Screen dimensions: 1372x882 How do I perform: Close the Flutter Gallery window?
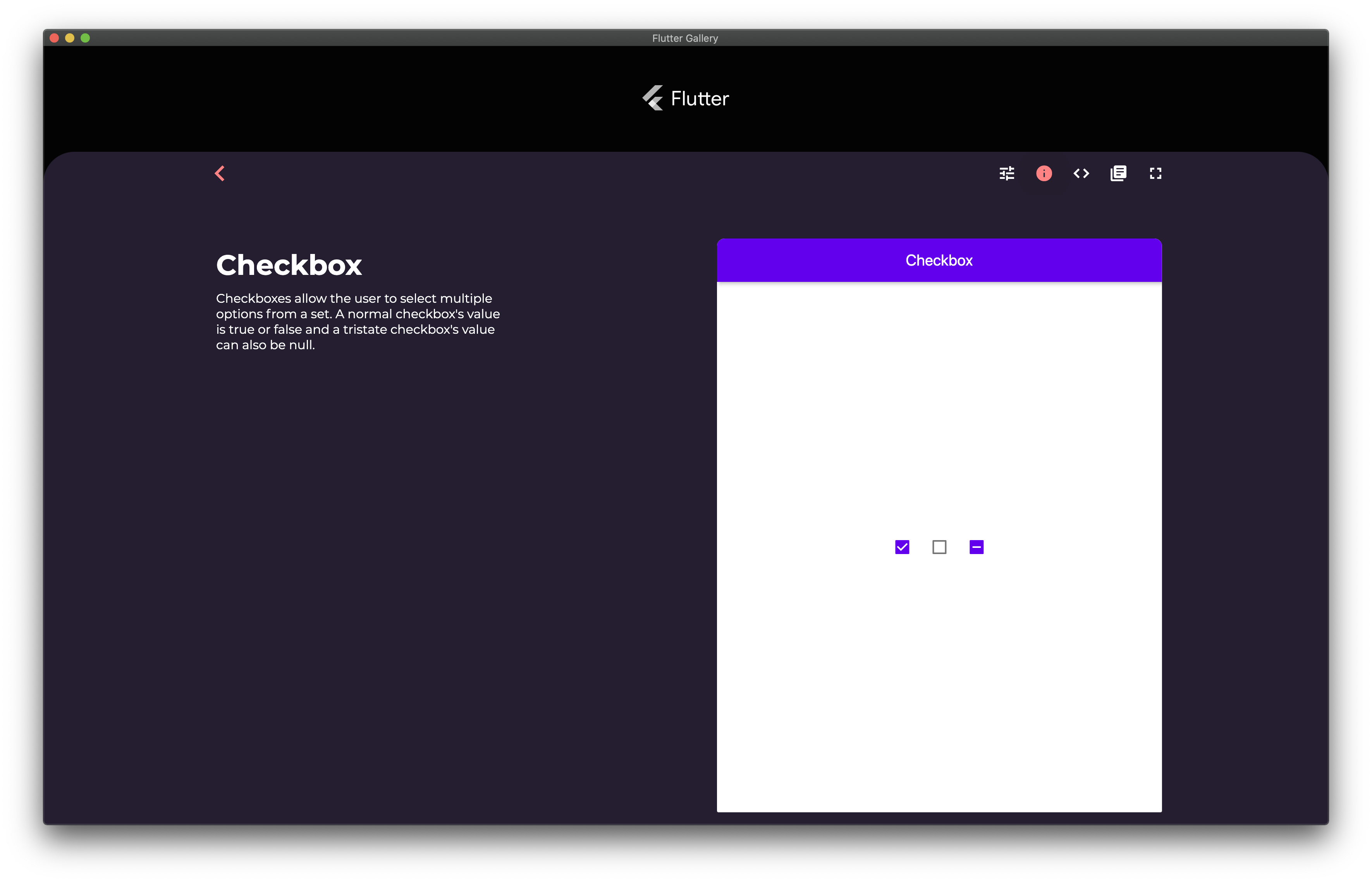(x=54, y=38)
